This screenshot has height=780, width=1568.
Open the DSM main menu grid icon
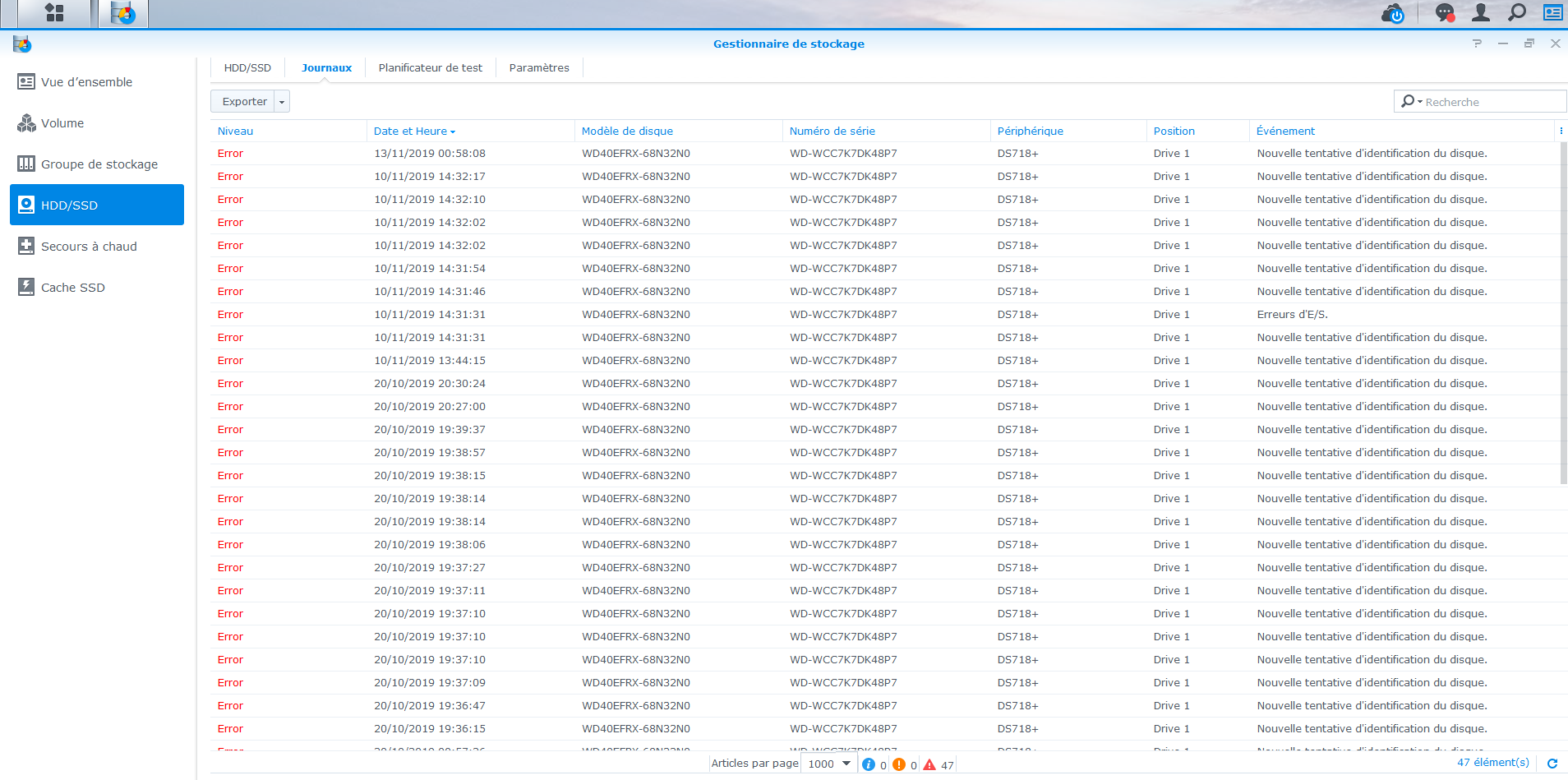click(54, 13)
